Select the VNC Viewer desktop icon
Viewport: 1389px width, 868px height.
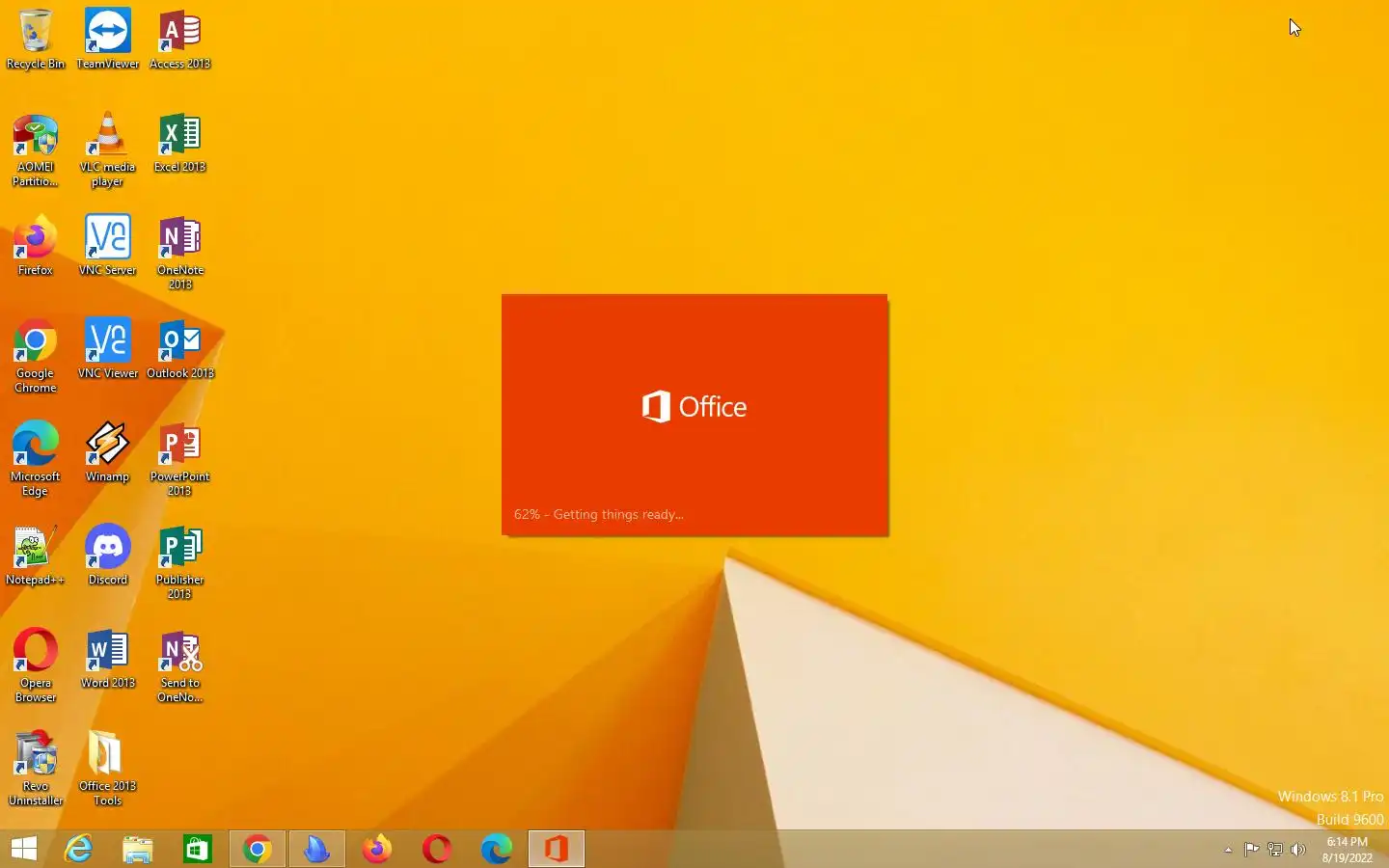[x=107, y=349]
